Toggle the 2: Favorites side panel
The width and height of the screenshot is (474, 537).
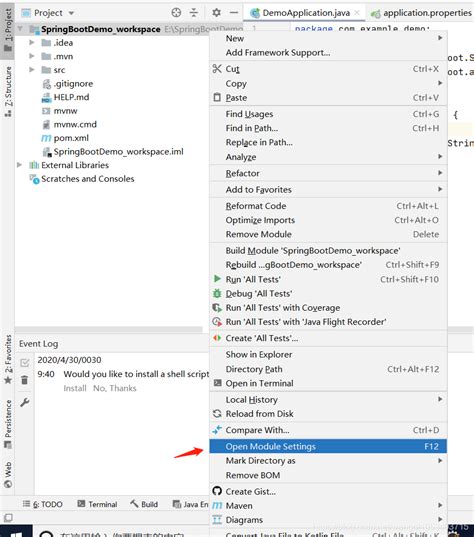pyautogui.click(x=8, y=359)
